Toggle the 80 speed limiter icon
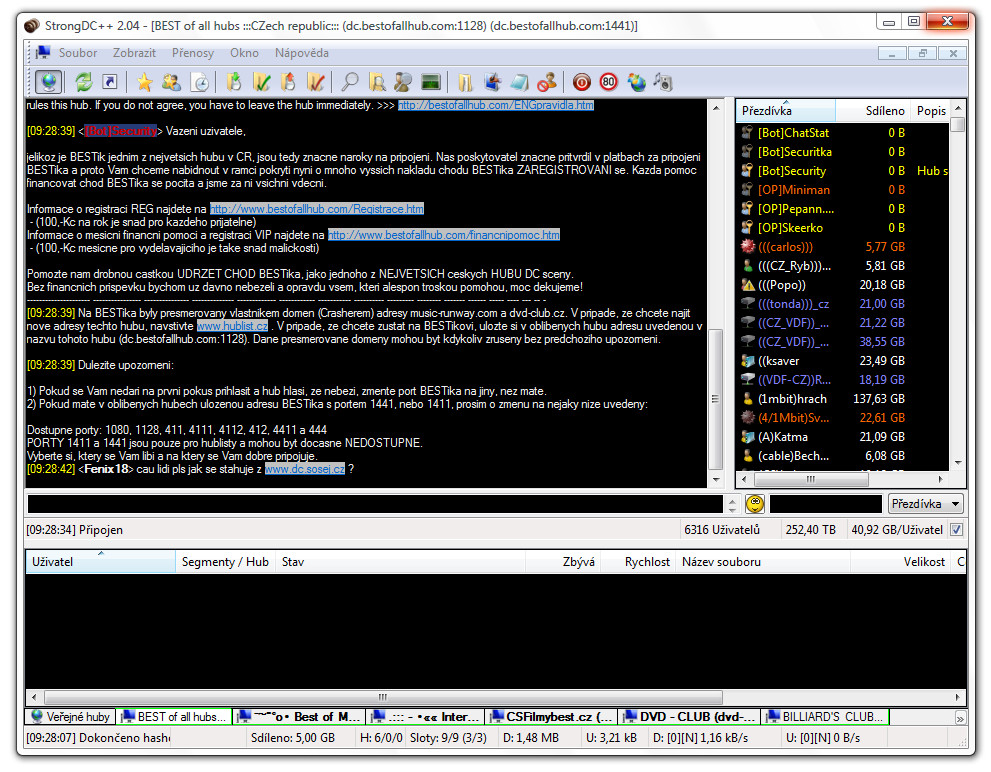 coord(609,82)
